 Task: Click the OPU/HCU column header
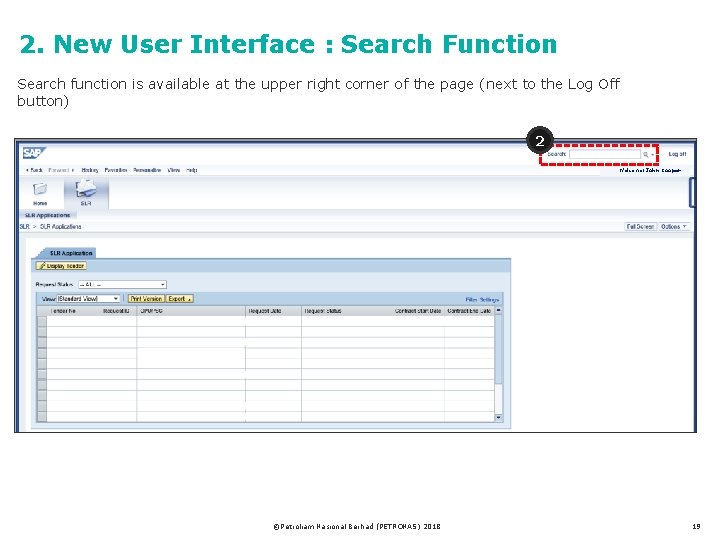click(x=152, y=311)
